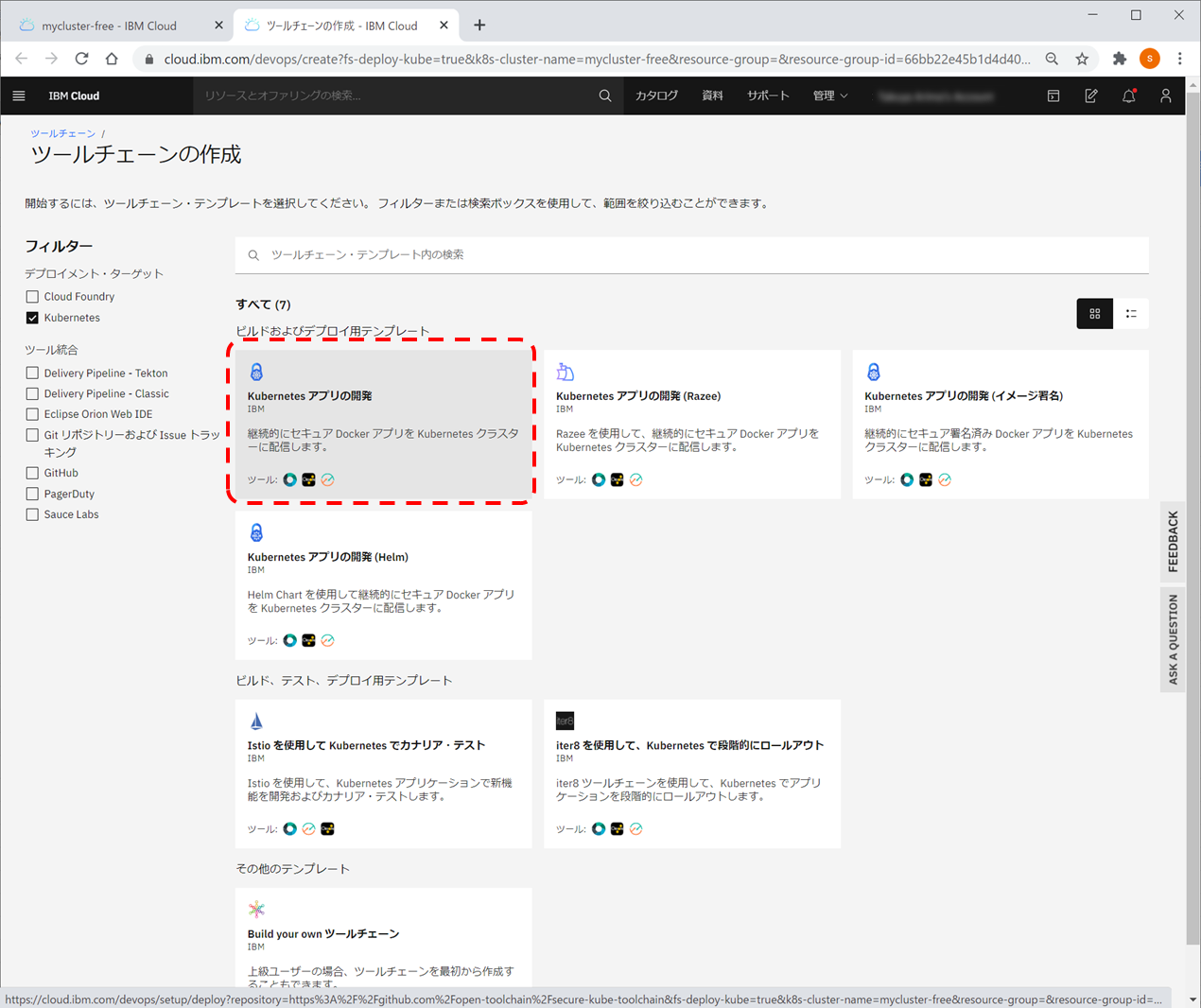
Task: Bookmark this page with the star icon
Action: coord(1082,59)
